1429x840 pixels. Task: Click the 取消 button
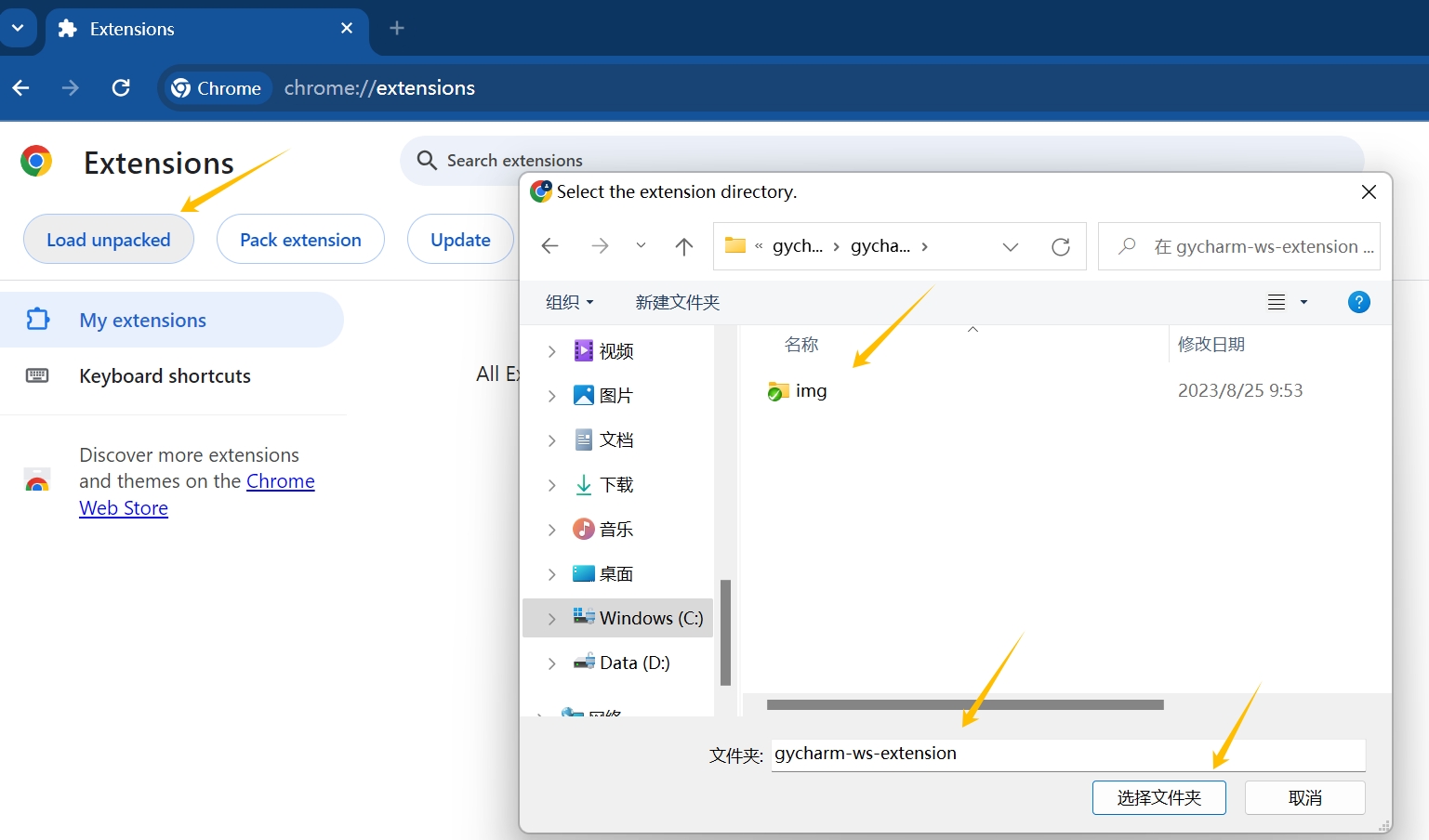[x=1305, y=798]
